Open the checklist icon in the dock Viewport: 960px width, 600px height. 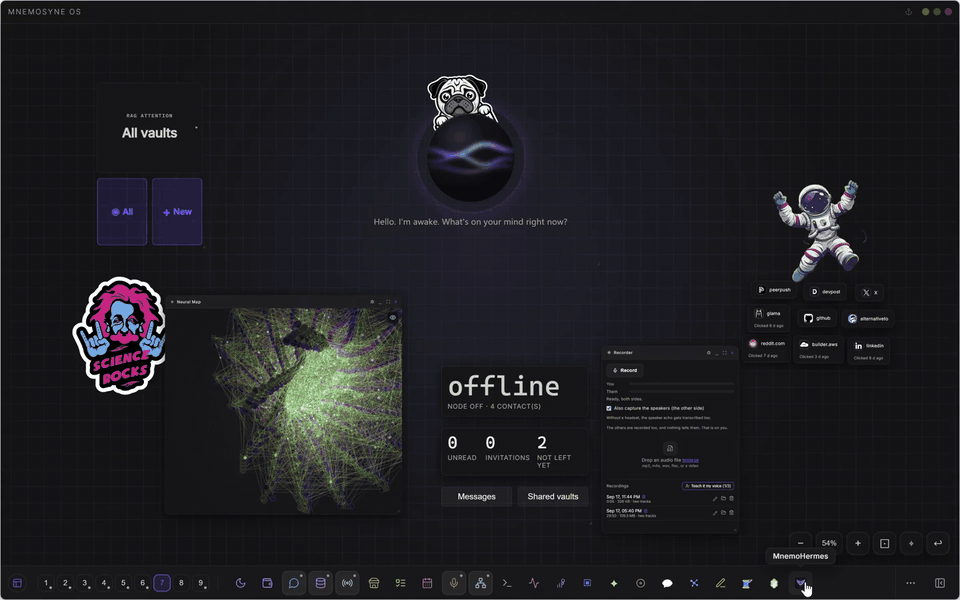tap(400, 583)
